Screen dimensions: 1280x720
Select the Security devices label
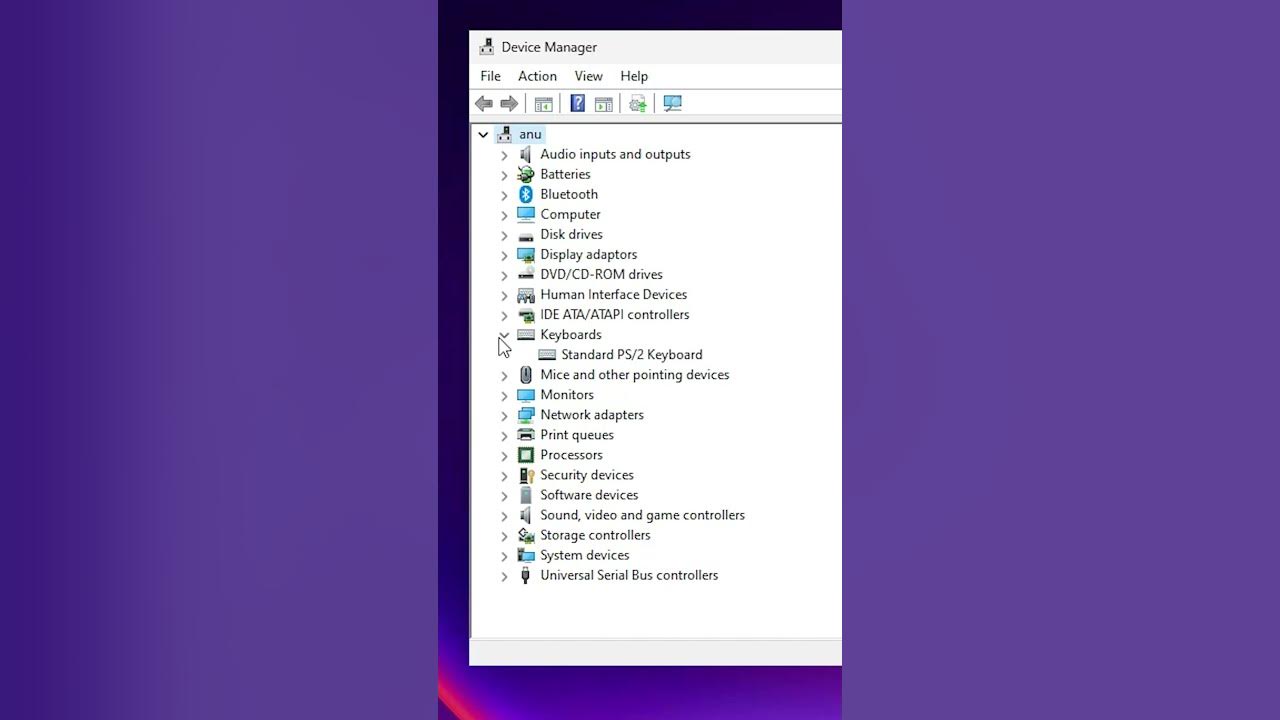(587, 475)
